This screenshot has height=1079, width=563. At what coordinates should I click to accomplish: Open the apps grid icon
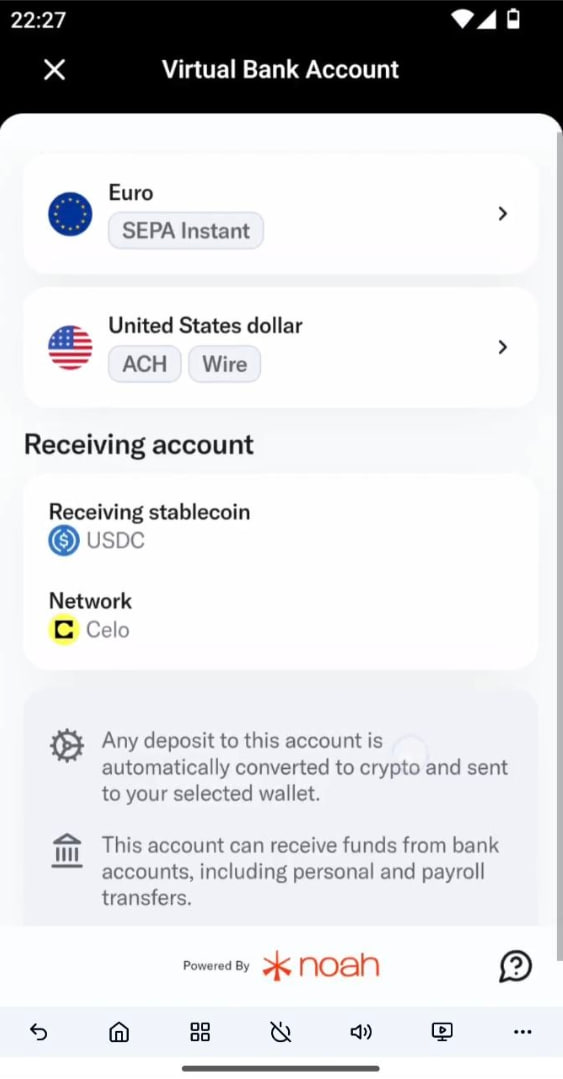[200, 1032]
